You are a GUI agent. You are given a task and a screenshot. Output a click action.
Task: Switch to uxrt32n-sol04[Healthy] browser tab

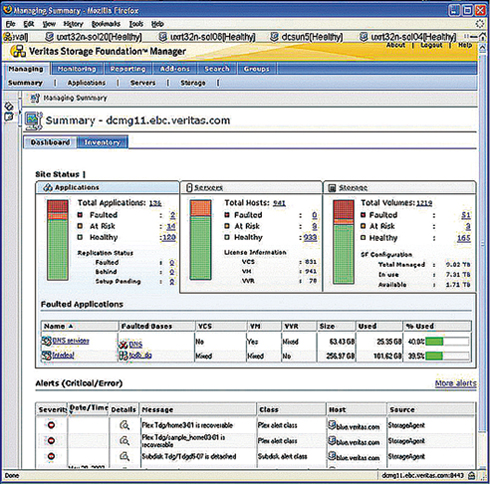coord(408,37)
